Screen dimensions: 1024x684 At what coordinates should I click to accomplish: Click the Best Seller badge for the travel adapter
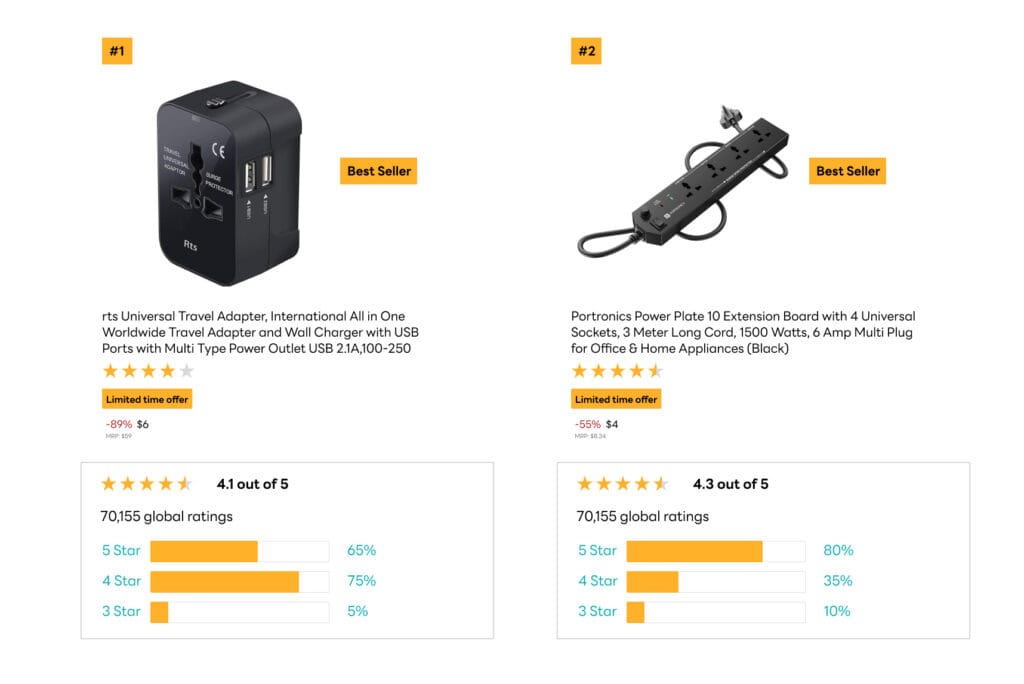click(378, 171)
